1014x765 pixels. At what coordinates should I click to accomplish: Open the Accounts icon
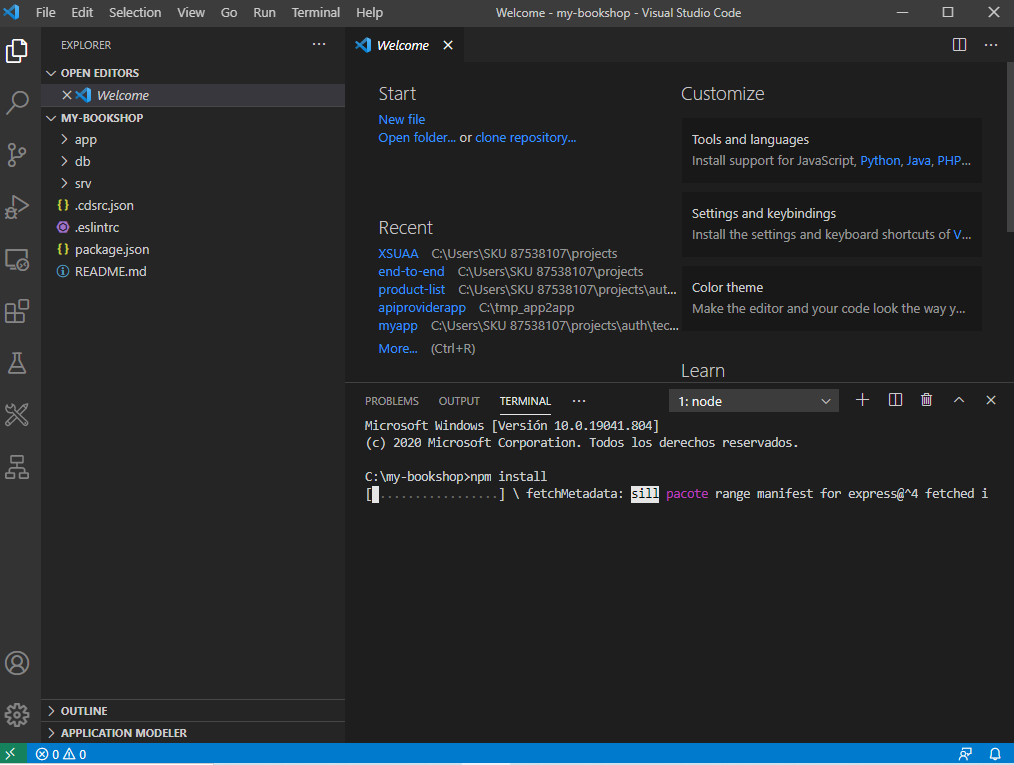click(x=17, y=662)
